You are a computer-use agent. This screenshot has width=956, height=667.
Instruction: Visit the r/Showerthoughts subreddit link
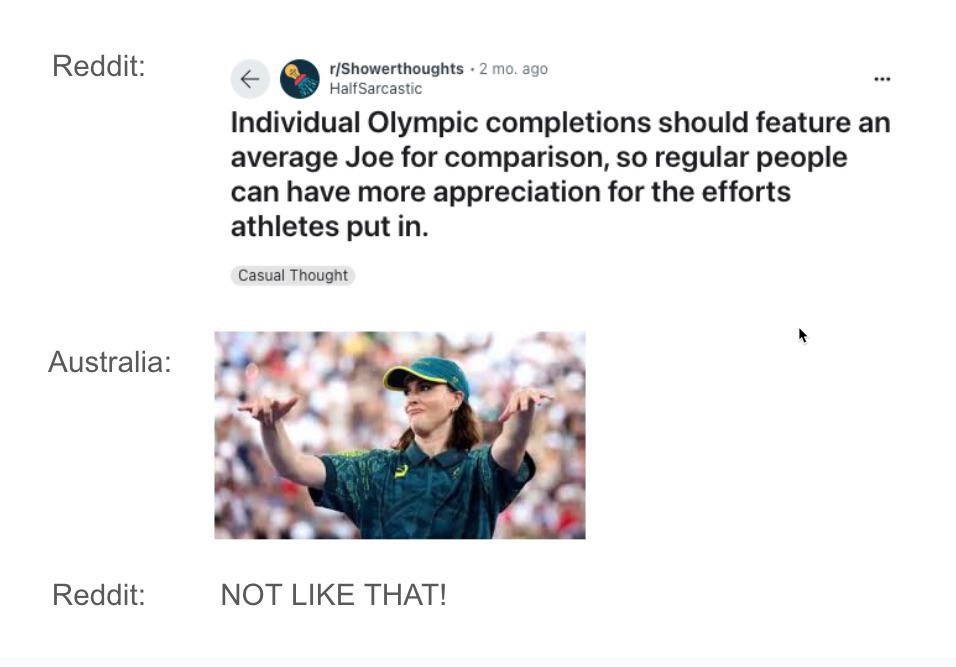[x=396, y=69]
